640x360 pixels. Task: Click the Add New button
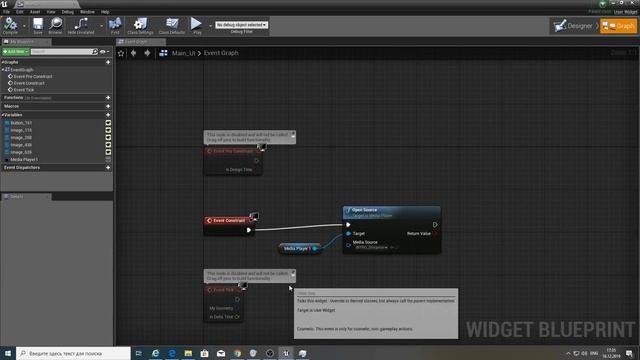click(16, 52)
